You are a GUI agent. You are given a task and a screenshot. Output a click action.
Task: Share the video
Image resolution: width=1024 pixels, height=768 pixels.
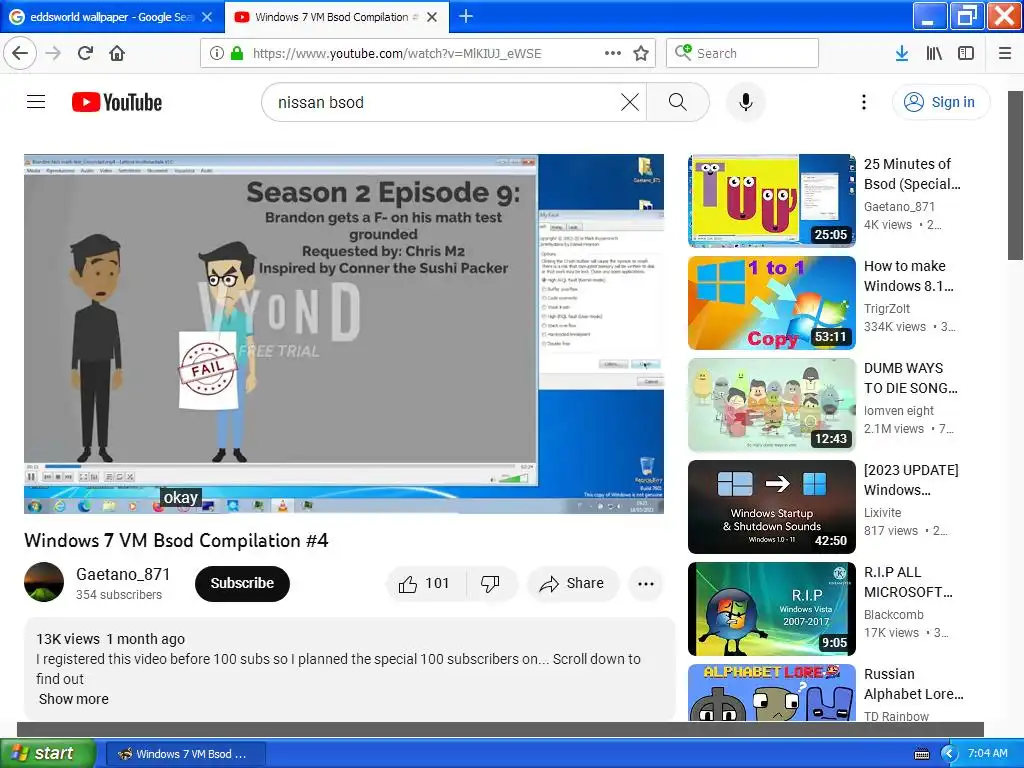pos(571,583)
